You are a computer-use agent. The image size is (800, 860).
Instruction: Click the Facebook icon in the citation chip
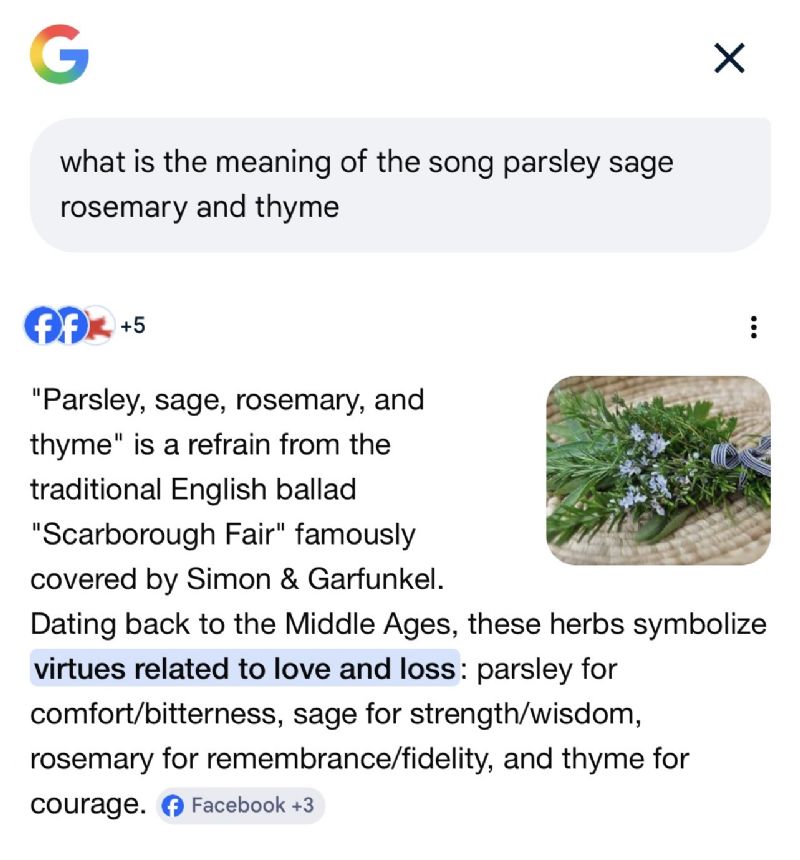click(x=174, y=805)
